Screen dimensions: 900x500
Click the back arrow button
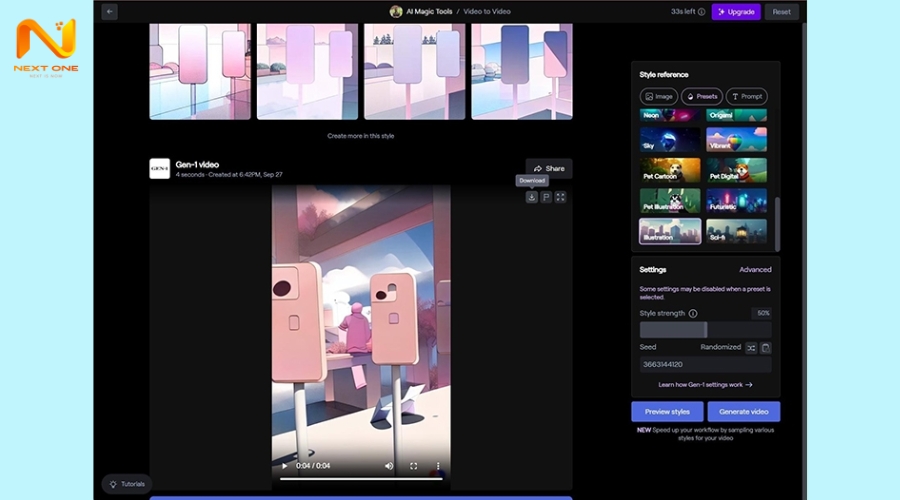pyautogui.click(x=109, y=12)
